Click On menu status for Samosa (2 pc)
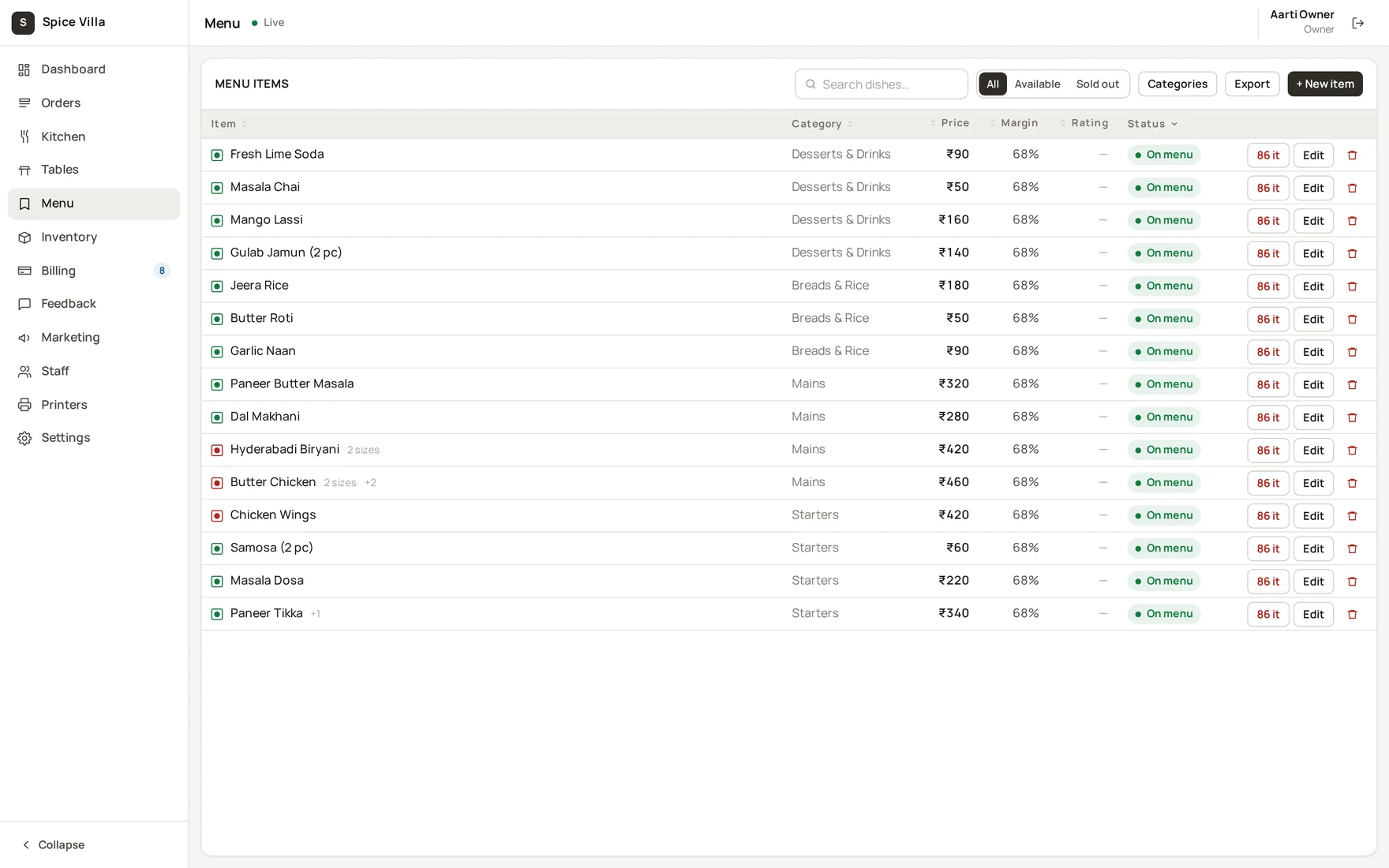1389x868 pixels. [x=1163, y=548]
